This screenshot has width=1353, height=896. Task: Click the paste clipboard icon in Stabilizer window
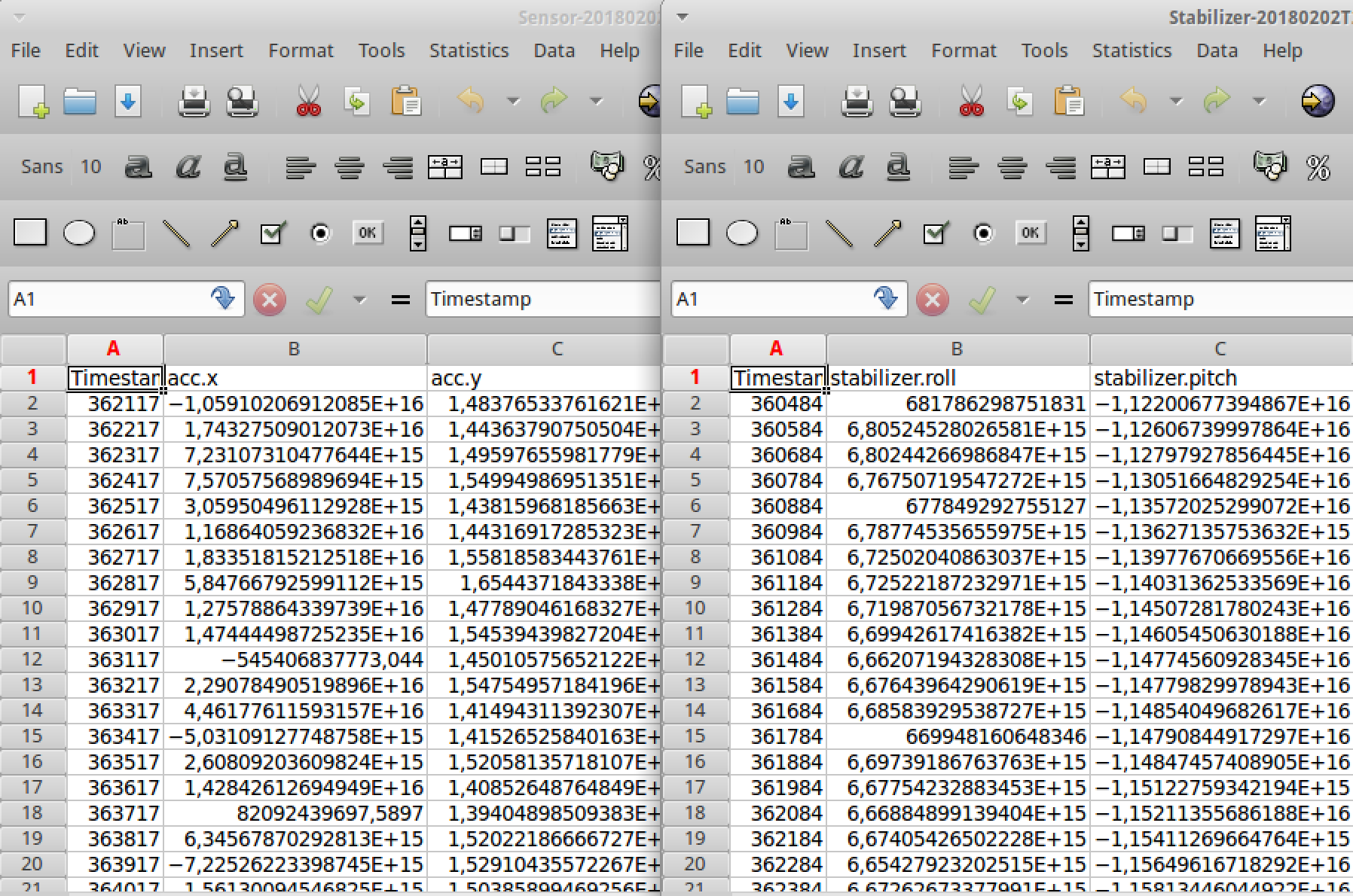(x=1068, y=101)
